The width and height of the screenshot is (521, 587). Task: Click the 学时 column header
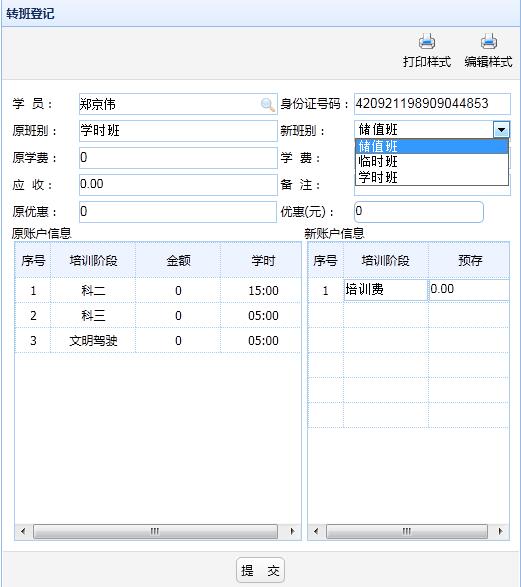click(263, 260)
